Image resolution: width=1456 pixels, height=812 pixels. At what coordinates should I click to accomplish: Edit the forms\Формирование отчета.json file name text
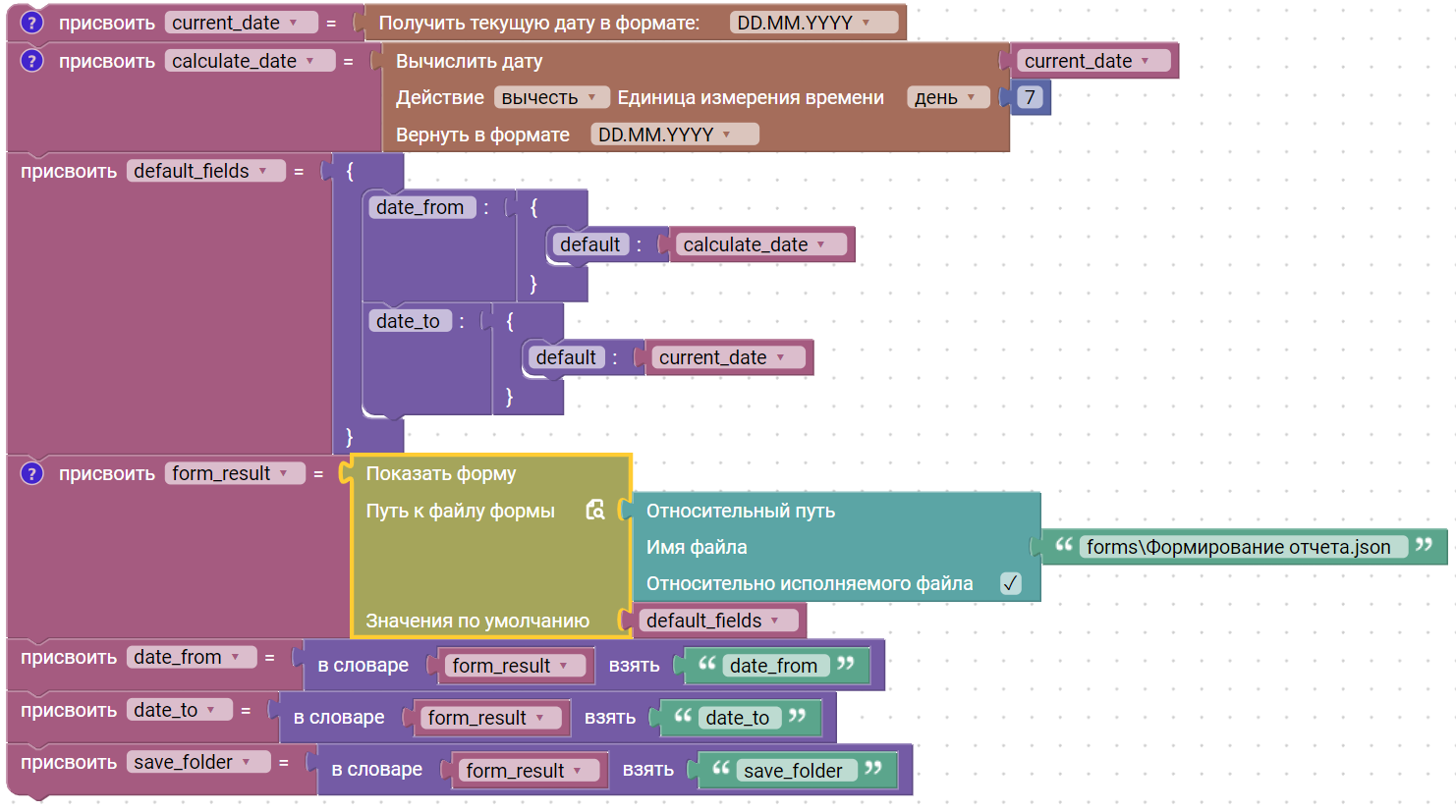(x=1238, y=547)
